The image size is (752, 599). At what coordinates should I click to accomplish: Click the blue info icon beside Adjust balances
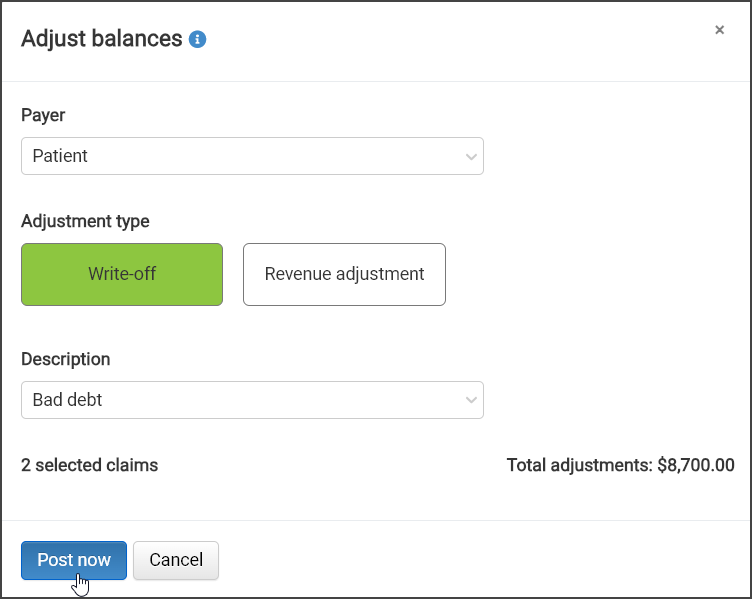(x=197, y=39)
